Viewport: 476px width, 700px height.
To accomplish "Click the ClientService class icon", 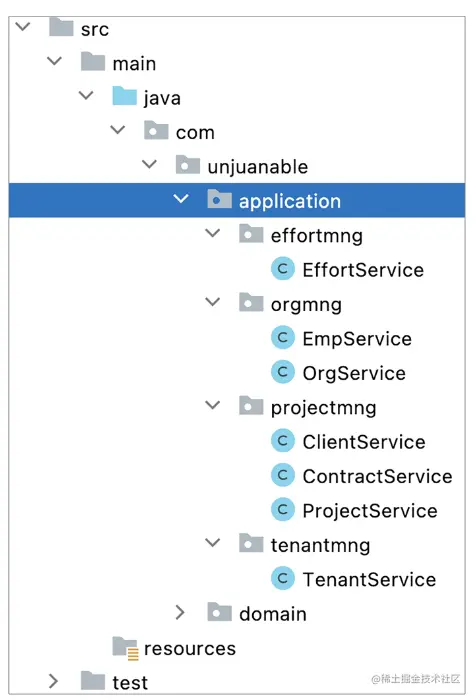I will click(283, 441).
